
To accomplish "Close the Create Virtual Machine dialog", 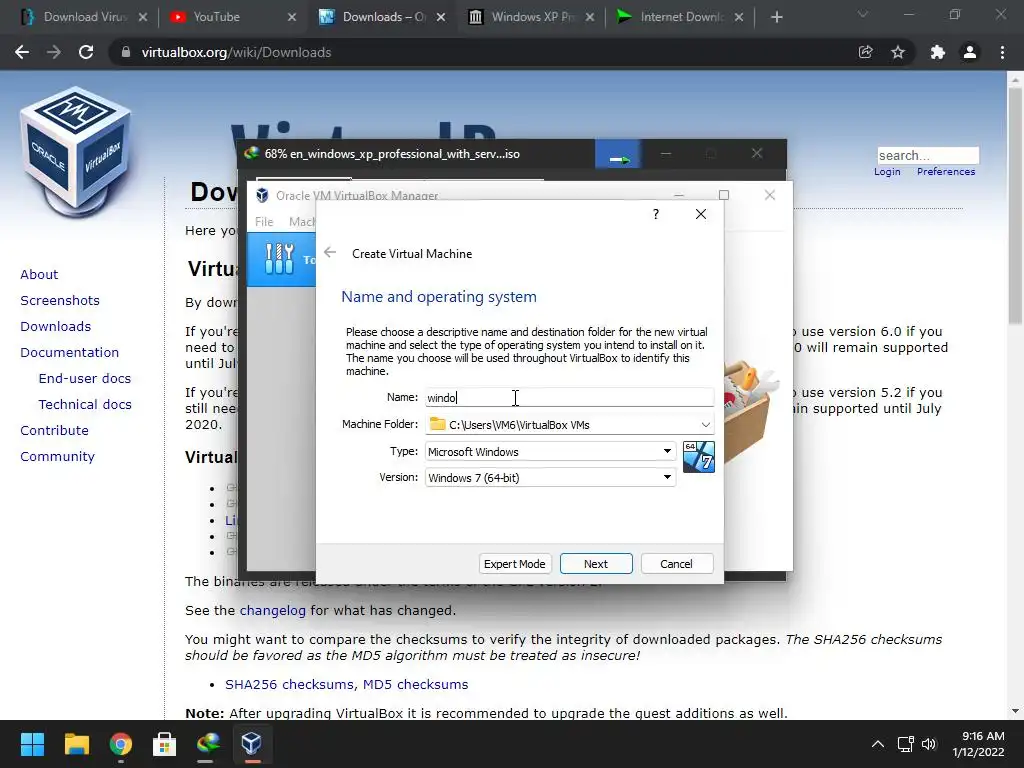I will coord(701,214).
